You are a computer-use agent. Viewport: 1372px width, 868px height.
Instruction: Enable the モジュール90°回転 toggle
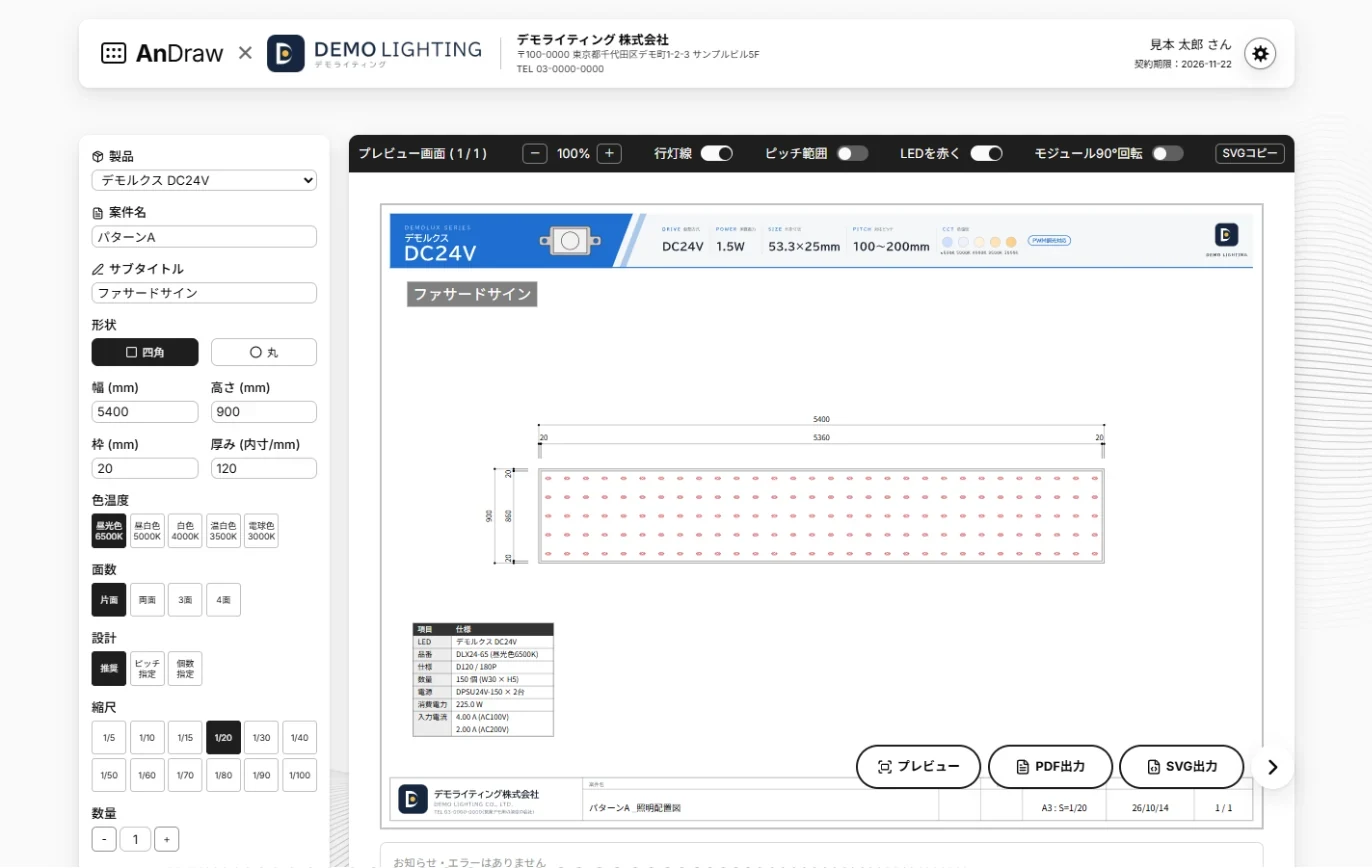tap(1167, 154)
